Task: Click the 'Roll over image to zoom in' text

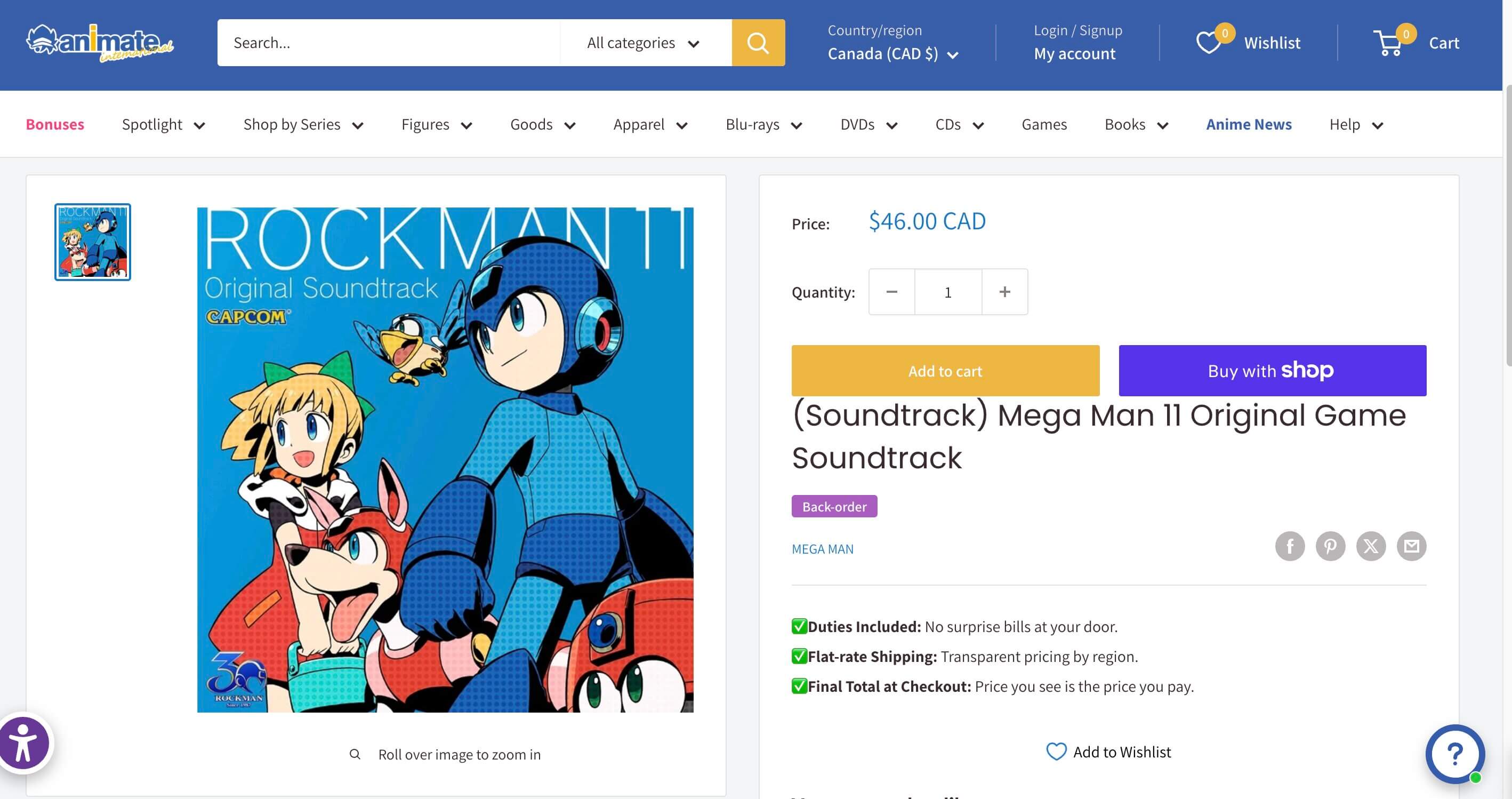Action: click(460, 754)
